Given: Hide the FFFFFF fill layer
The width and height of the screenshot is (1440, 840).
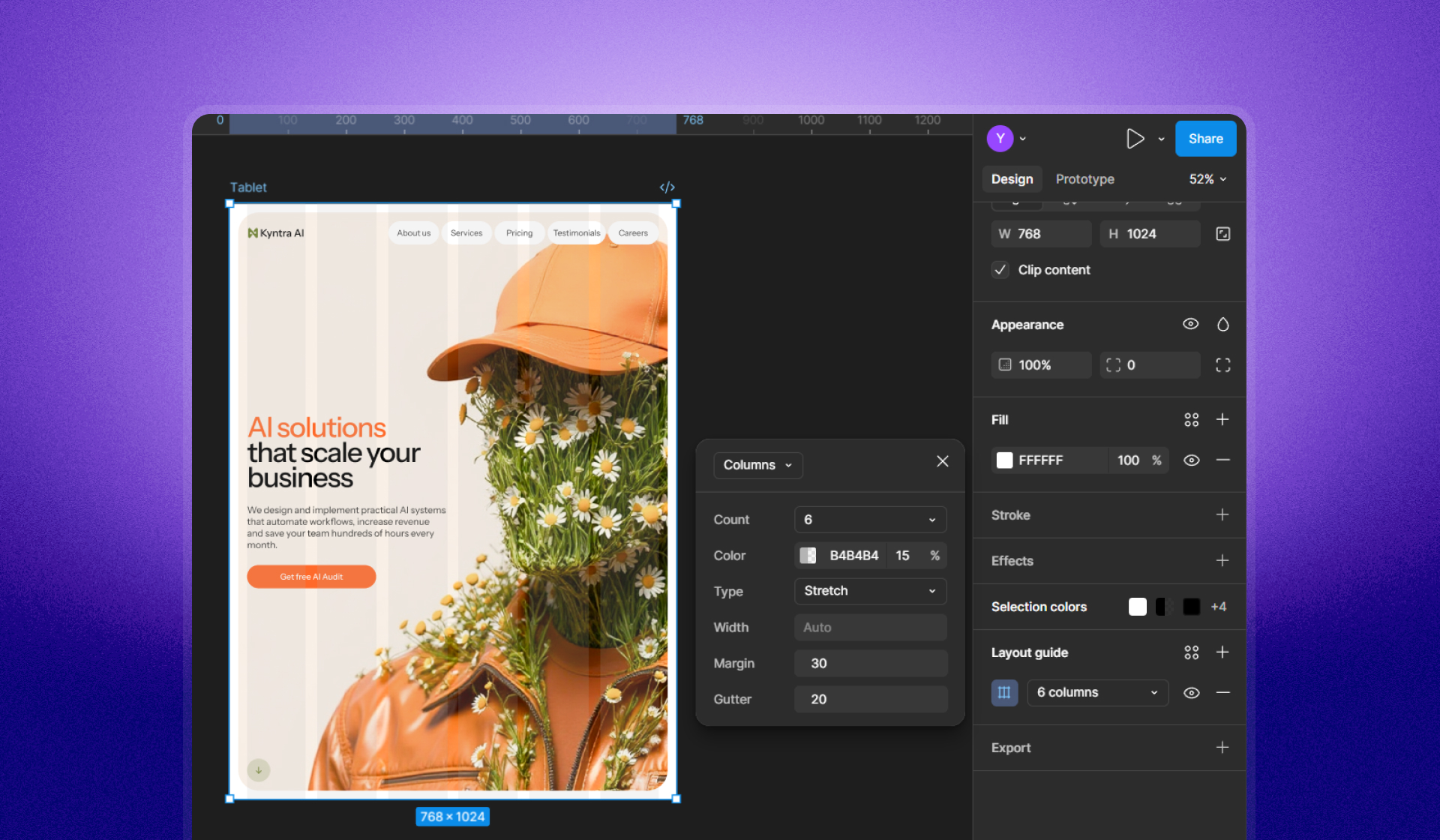Looking at the screenshot, I should (1191, 460).
